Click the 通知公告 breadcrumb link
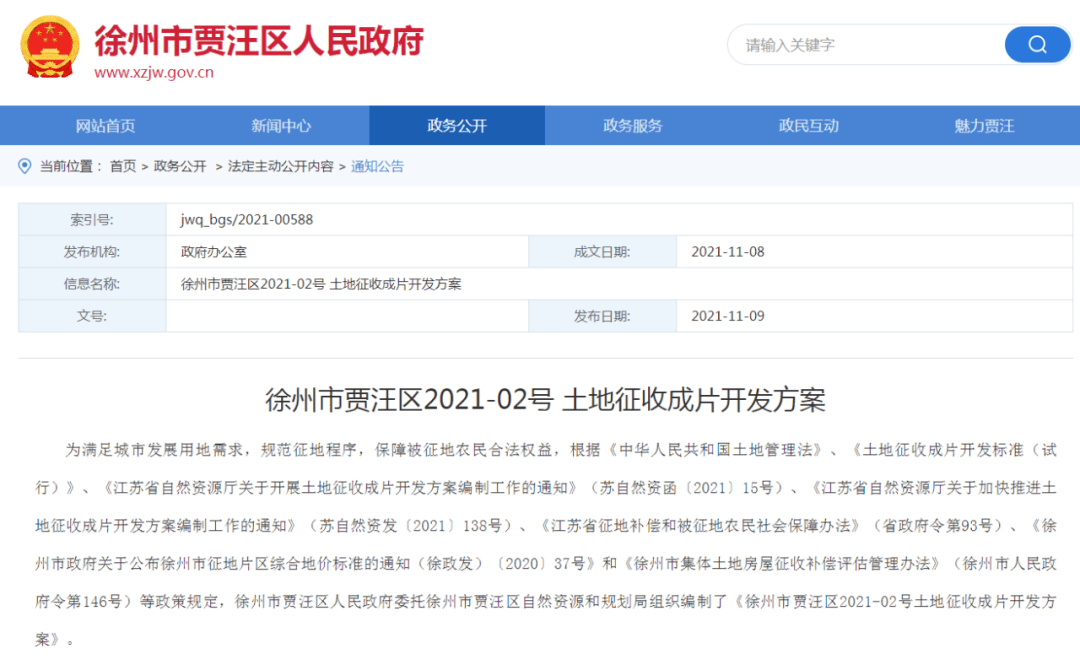Image resolution: width=1080 pixels, height=654 pixels. click(x=377, y=166)
